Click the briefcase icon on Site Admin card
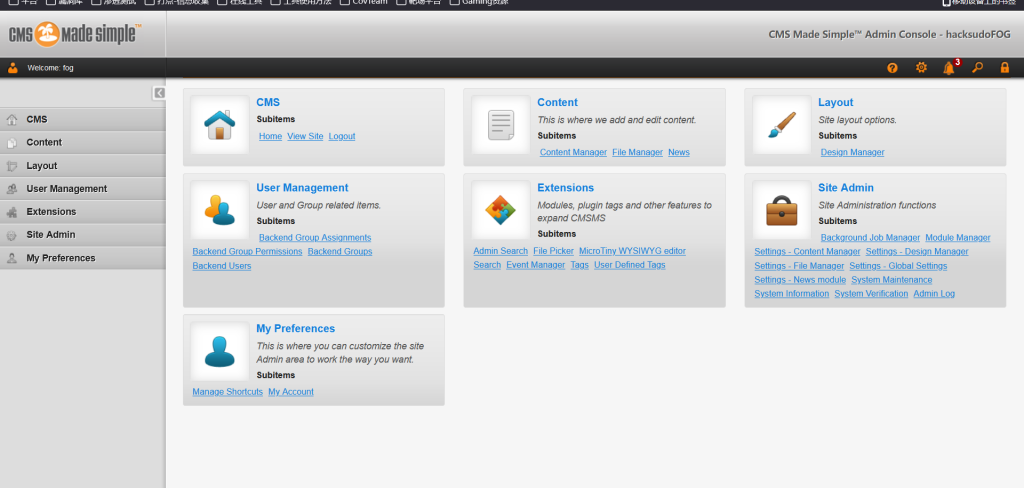Screen dimensions: 1024x488 (x=782, y=210)
